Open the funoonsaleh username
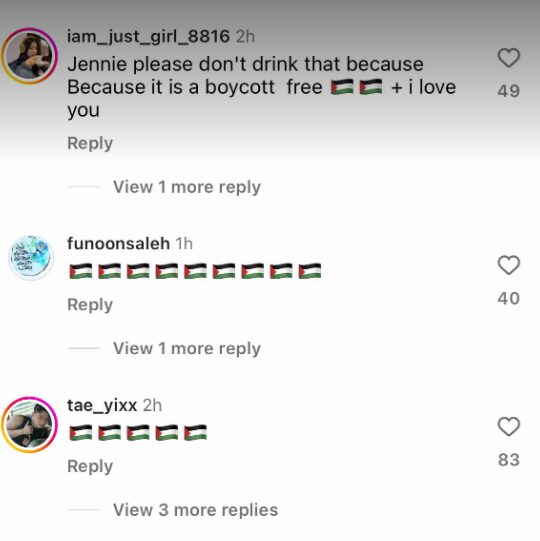540x541 pixels. click(118, 244)
